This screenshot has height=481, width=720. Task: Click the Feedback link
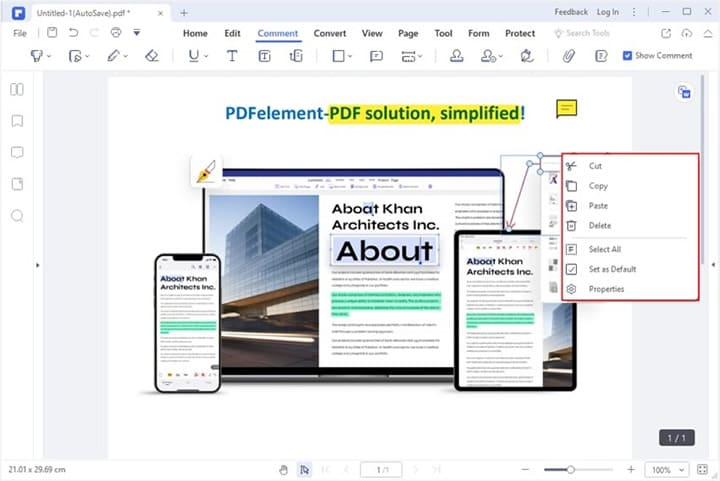[571, 12]
